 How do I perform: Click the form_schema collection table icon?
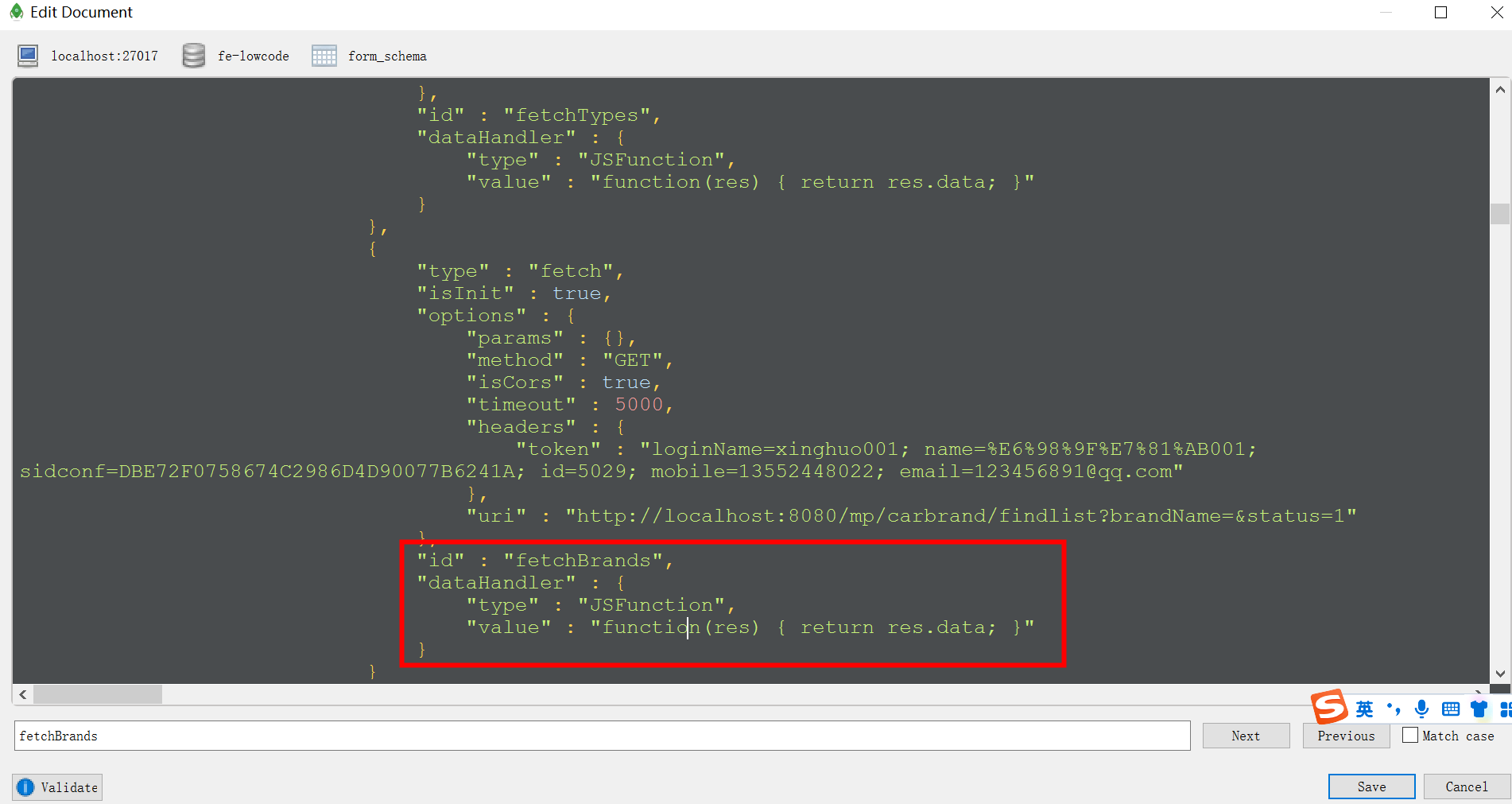[324, 56]
